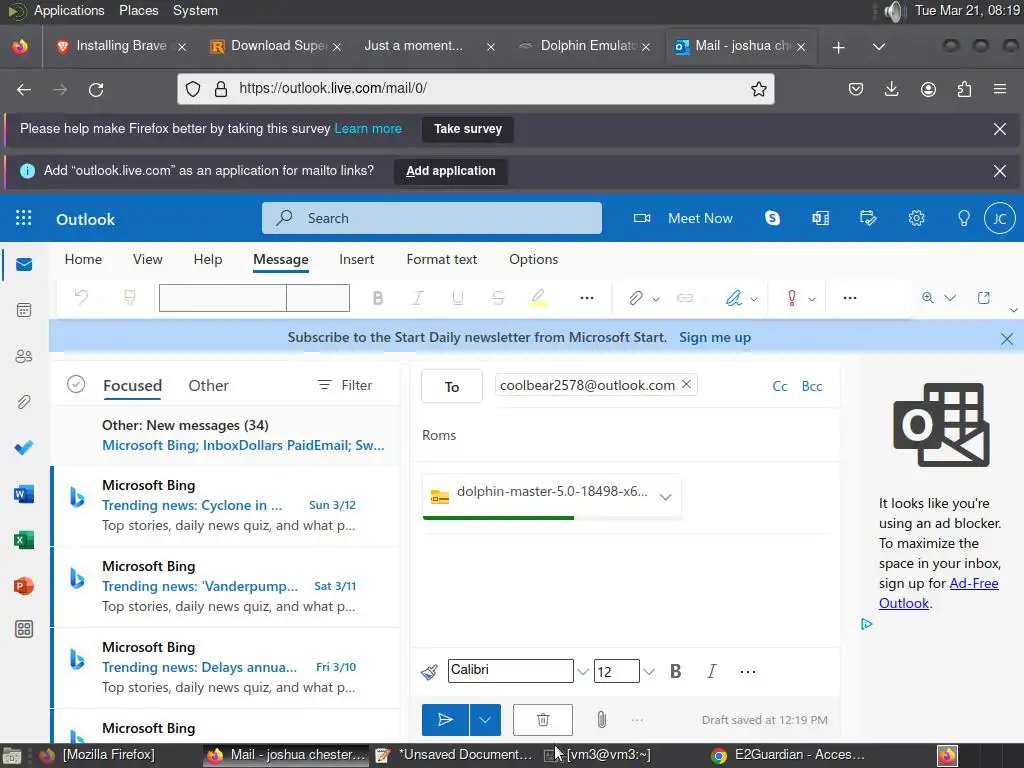Click the ribbon importance exclamation icon
The height and width of the screenshot is (768, 1024).
[792, 298]
